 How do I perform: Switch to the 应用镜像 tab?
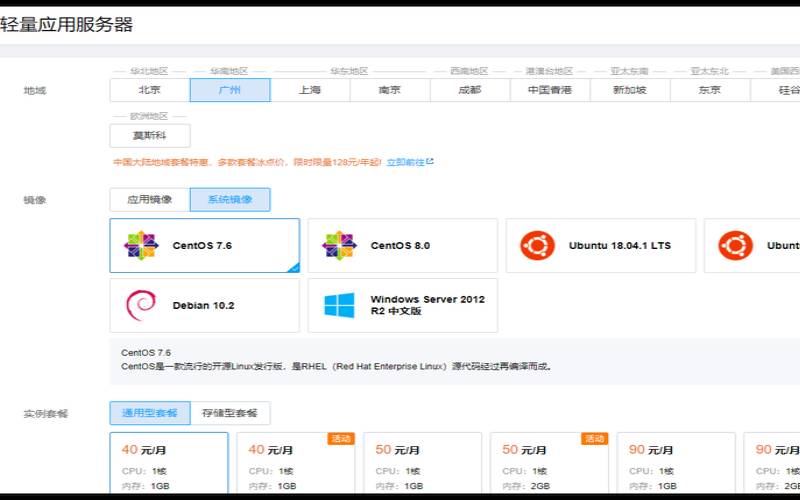[149, 199]
